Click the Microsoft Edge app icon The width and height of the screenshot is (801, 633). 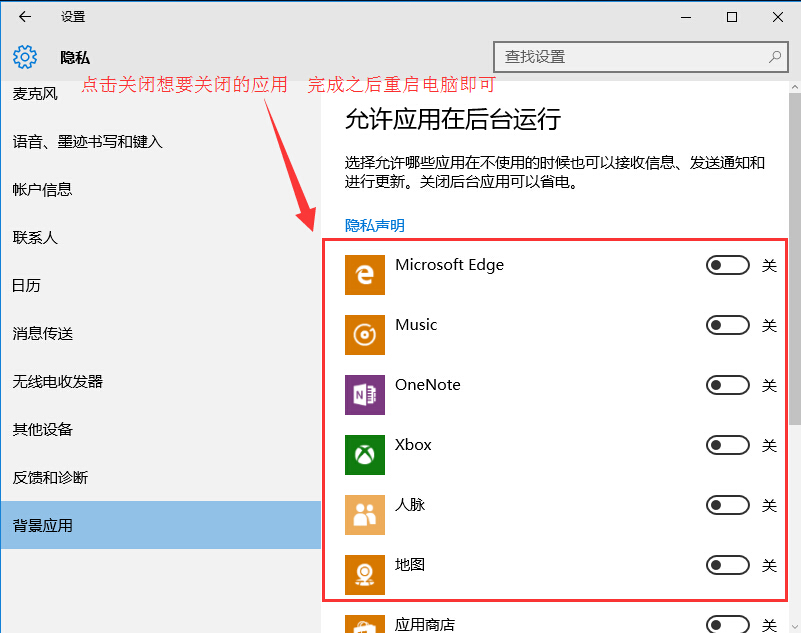(365, 275)
